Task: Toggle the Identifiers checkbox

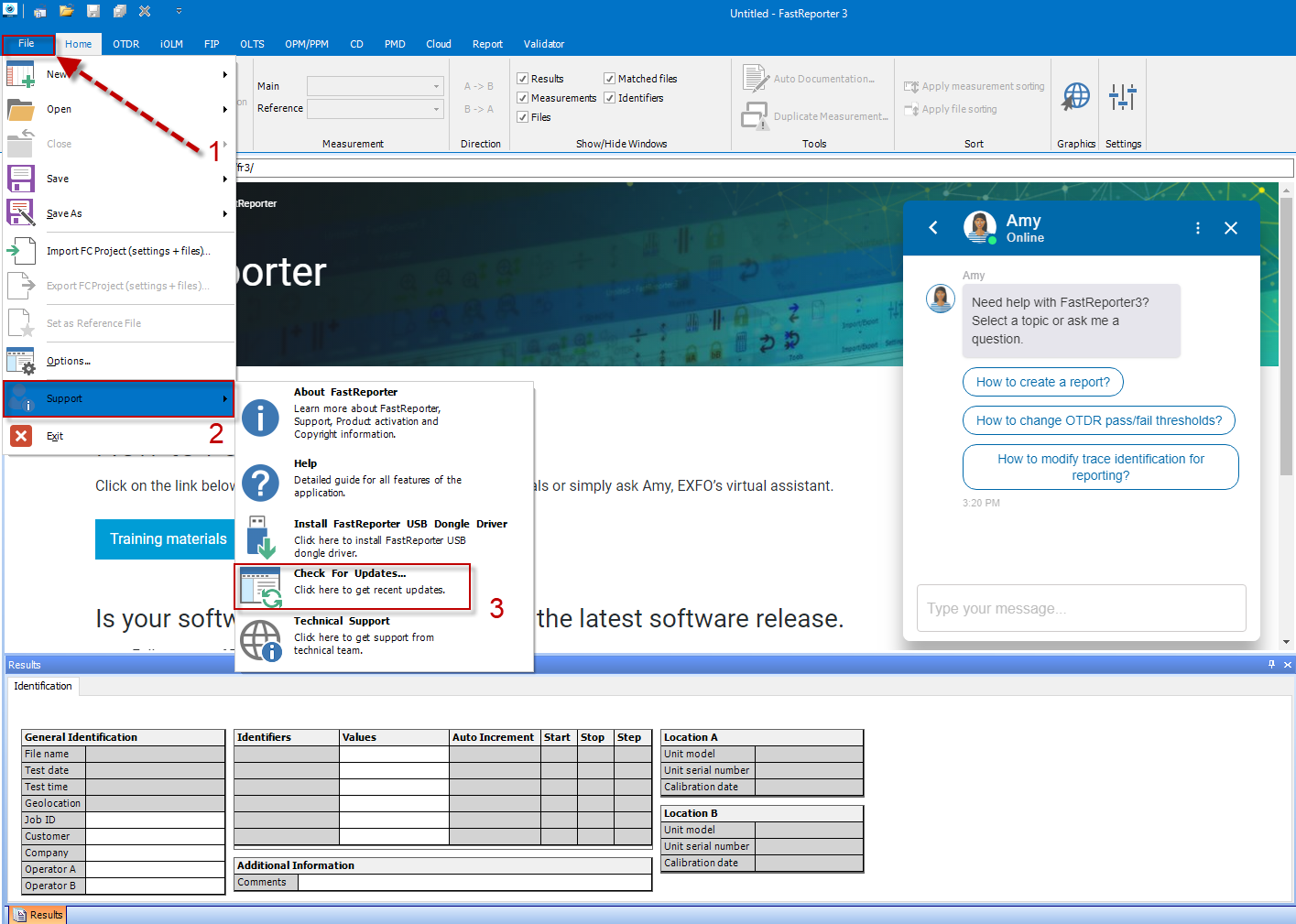Action: 610,98
